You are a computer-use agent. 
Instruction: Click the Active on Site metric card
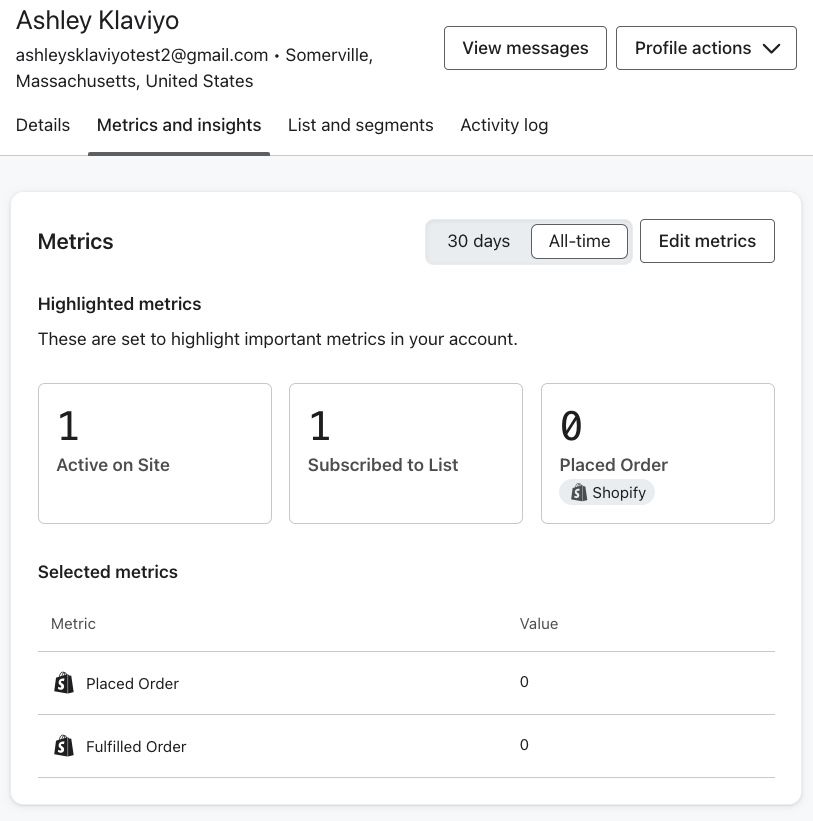coord(154,452)
